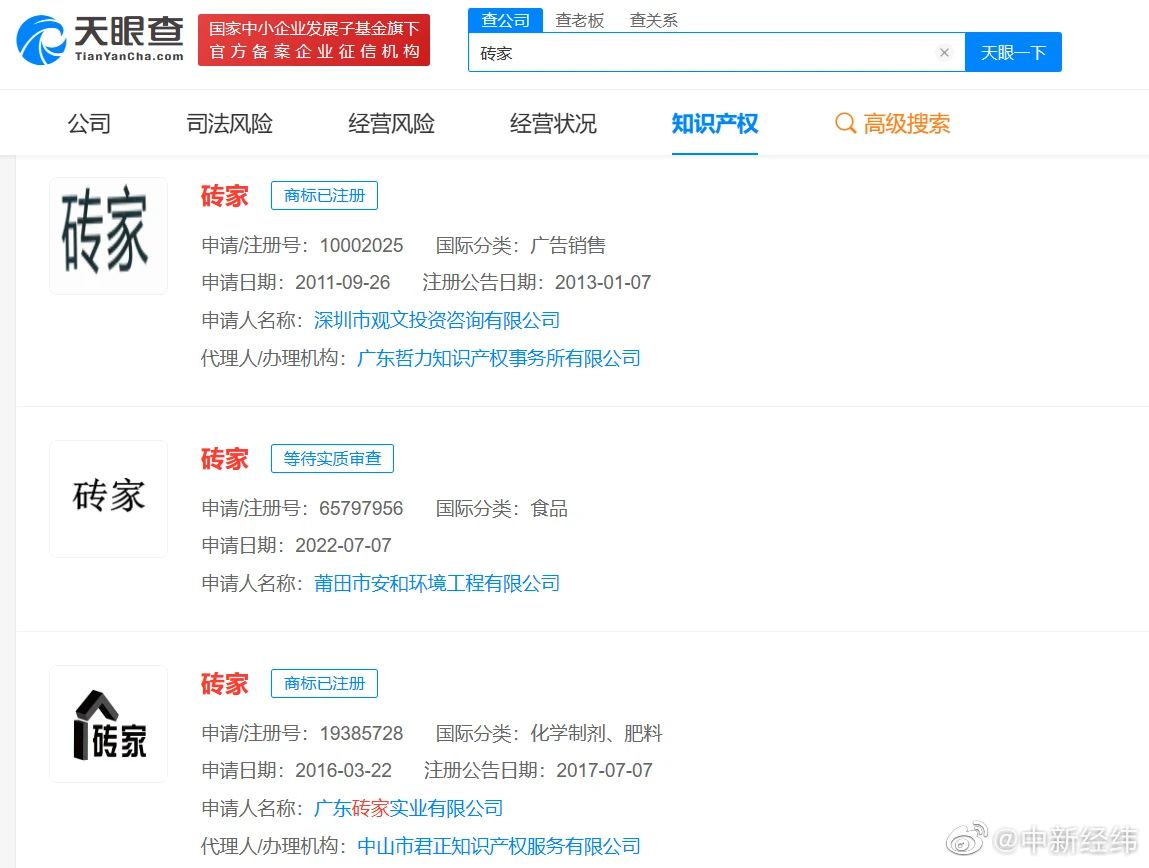Select application number 65797956 text
This screenshot has height=868, width=1149.
pyautogui.click(x=361, y=508)
